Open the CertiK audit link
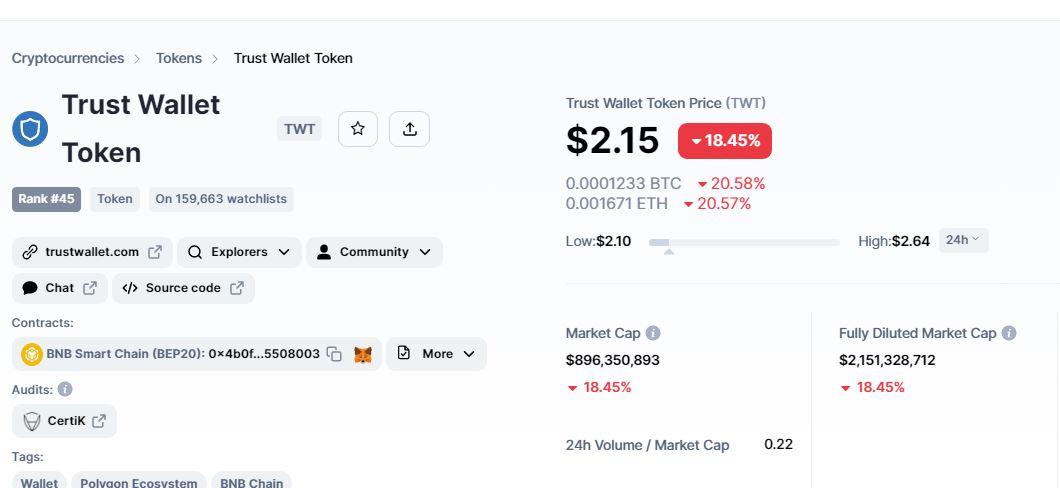This screenshot has width=1060, height=488. (x=64, y=421)
